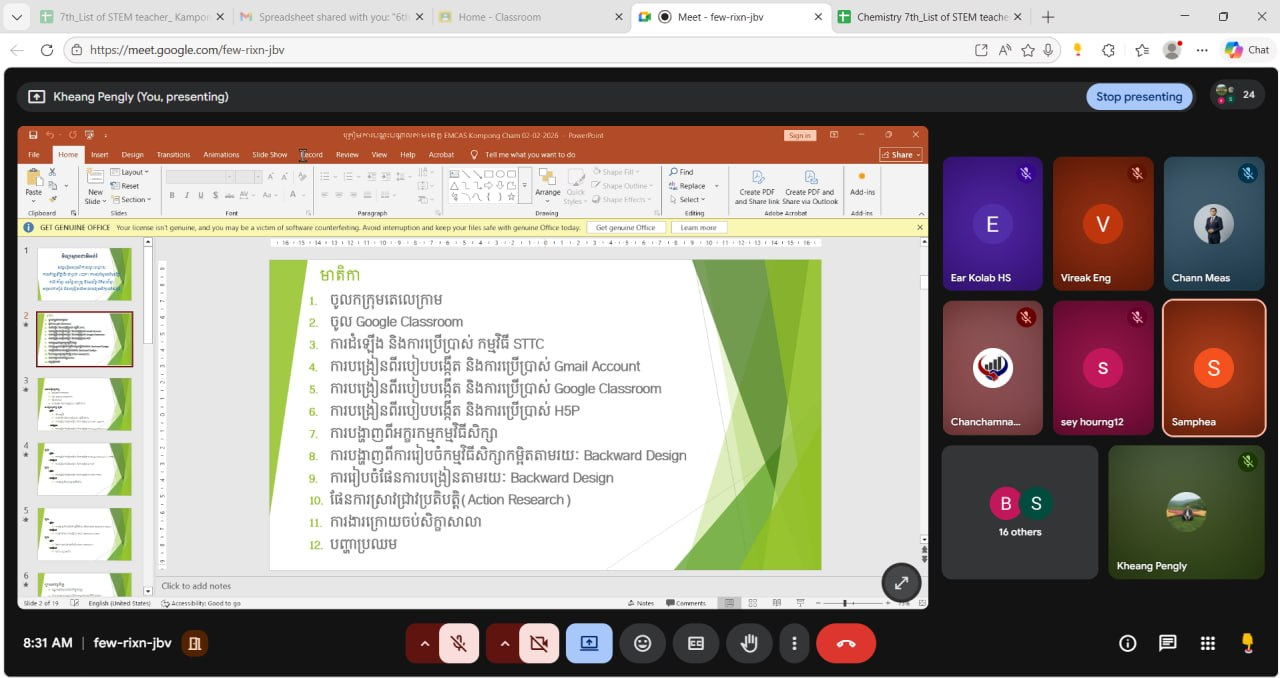Viewport: 1280px width, 678px height.
Task: Toggle closed captions on
Action: (696, 644)
